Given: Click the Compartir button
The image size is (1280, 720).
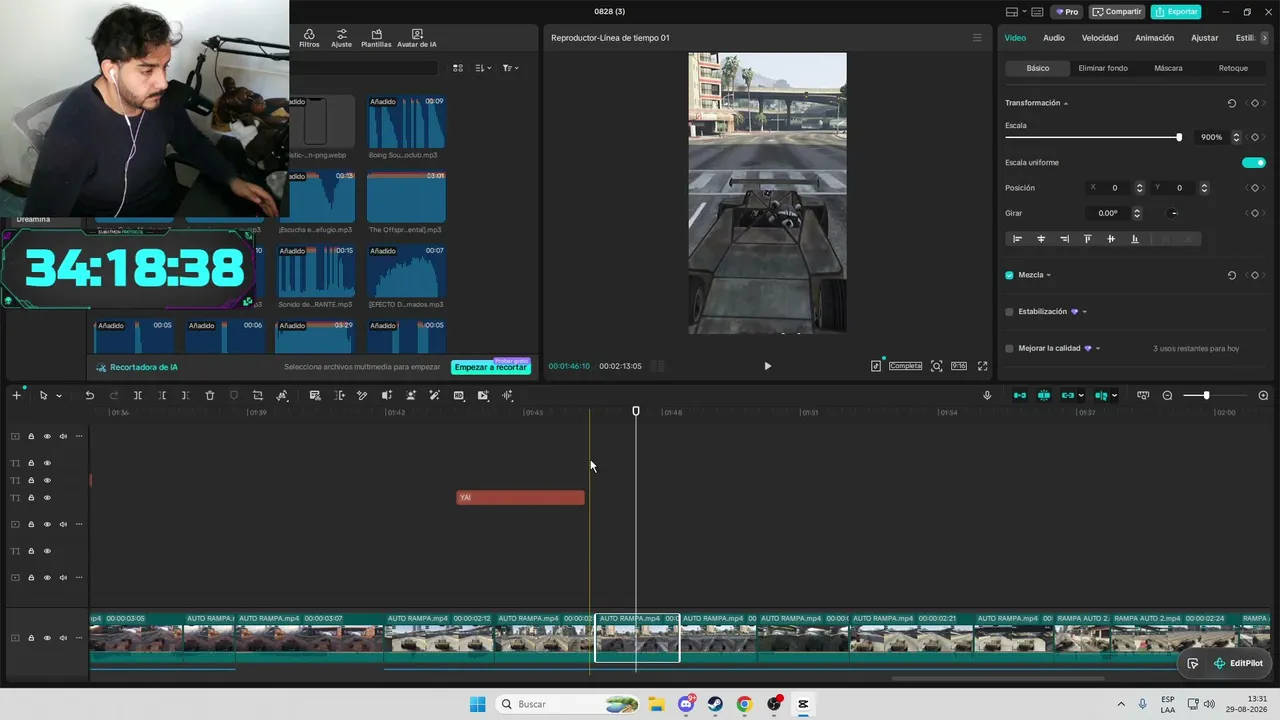Looking at the screenshot, I should 1116,12.
